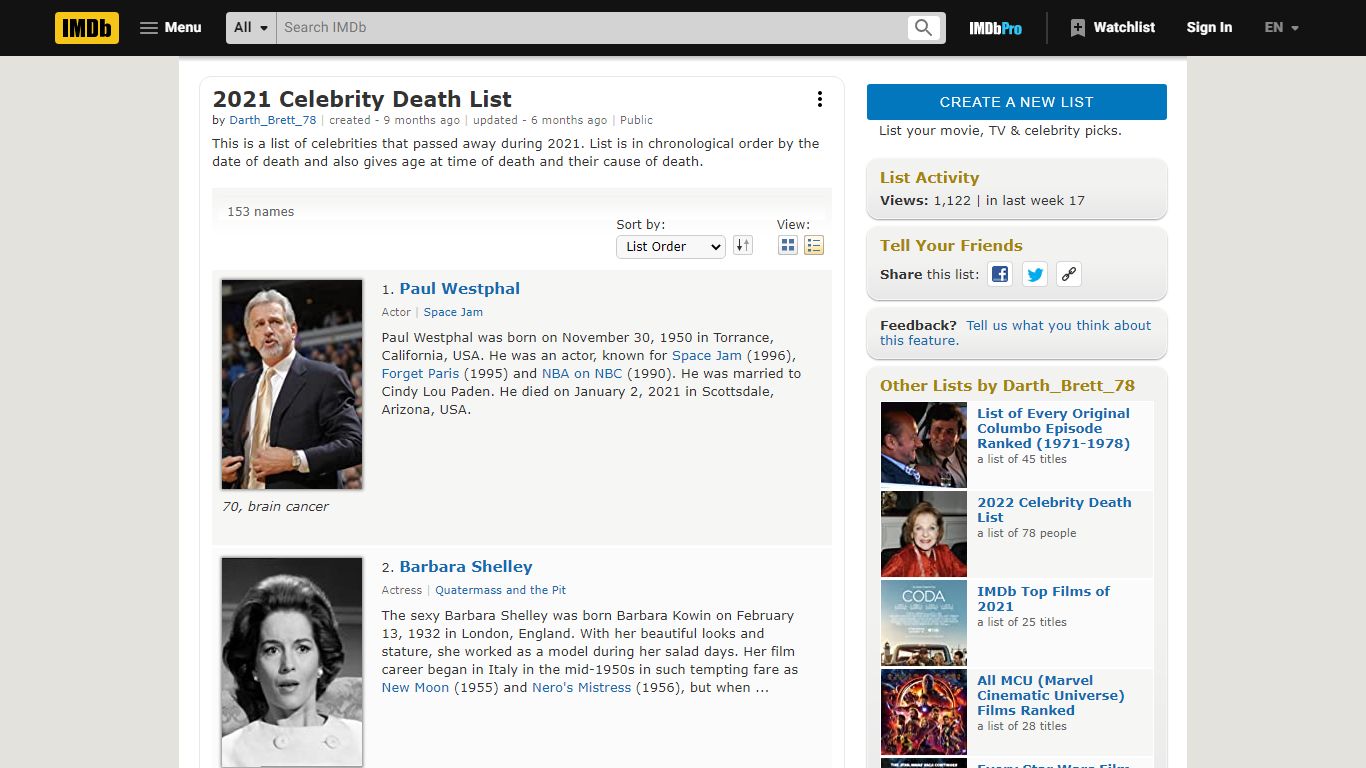The image size is (1366, 768).
Task: Open IMDb Top Films of 2021 list
Action: [1043, 598]
